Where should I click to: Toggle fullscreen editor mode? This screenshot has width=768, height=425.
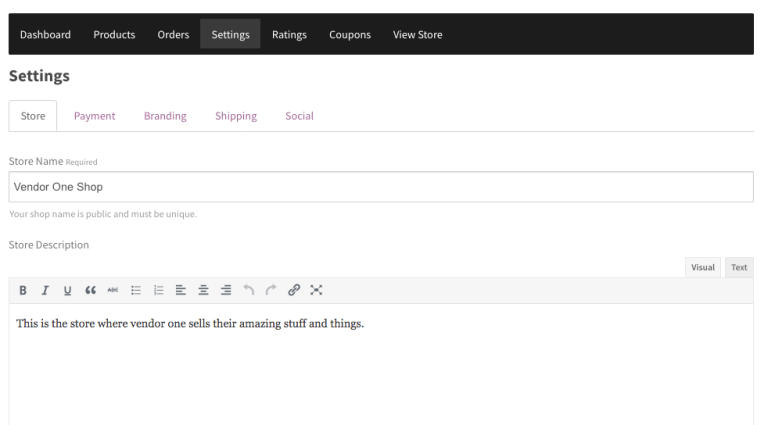click(317, 291)
